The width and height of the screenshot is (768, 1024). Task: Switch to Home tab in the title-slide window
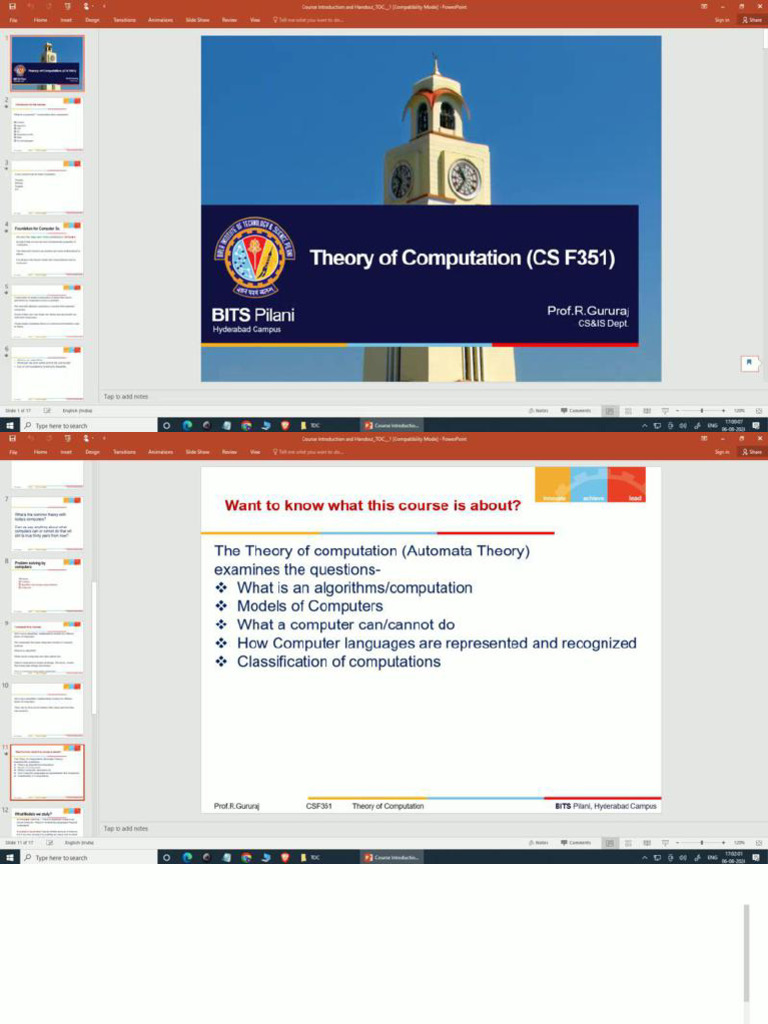(x=40, y=20)
